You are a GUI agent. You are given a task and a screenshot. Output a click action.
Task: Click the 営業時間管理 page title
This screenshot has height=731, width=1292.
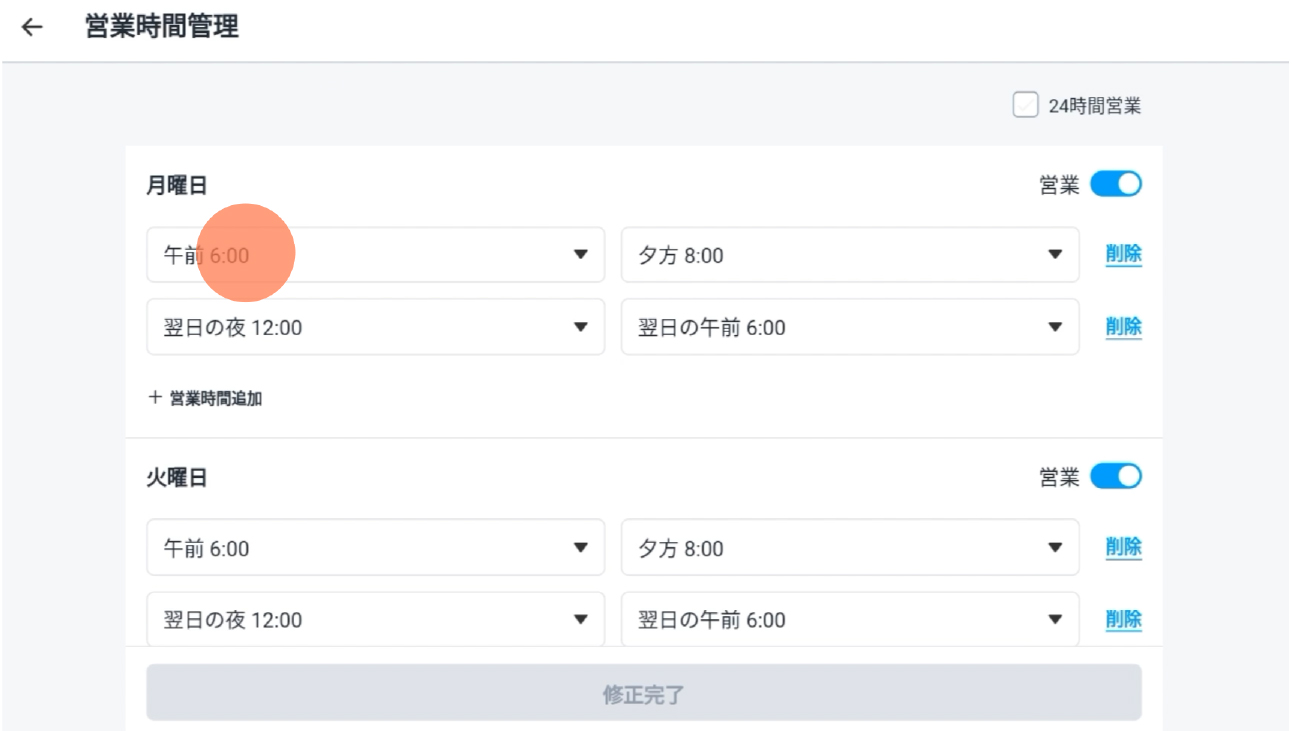(162, 27)
